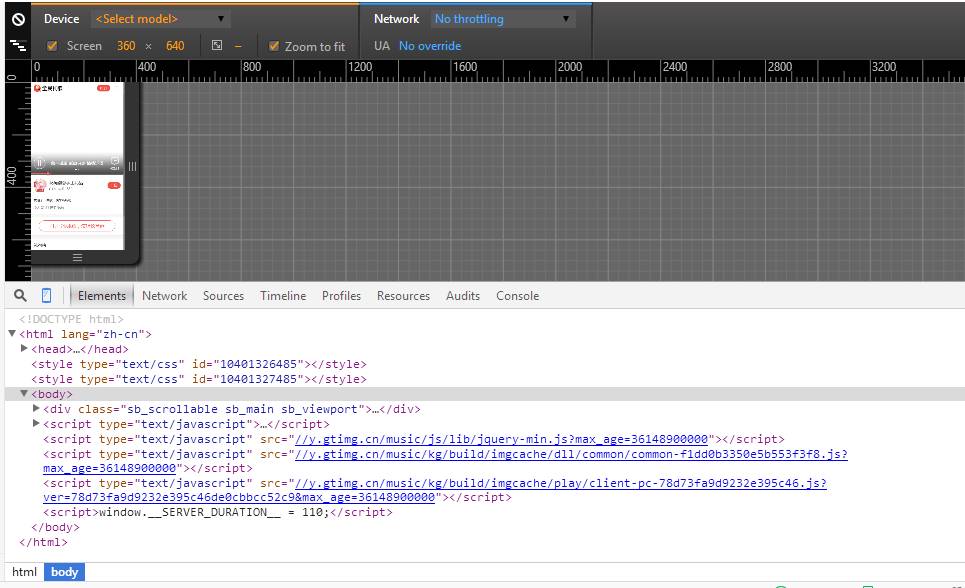Image resolution: width=965 pixels, height=588 pixels.
Task: Select html in the breadcrumb bar
Action: coord(25,572)
